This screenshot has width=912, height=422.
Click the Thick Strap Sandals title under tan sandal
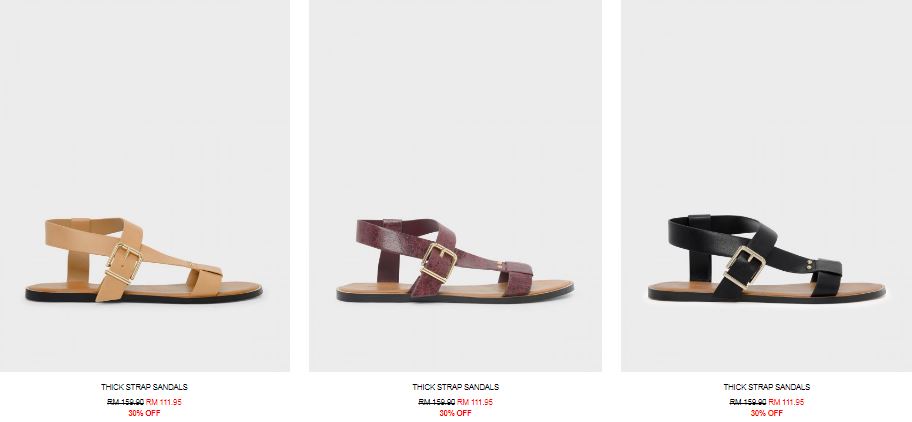(144, 387)
